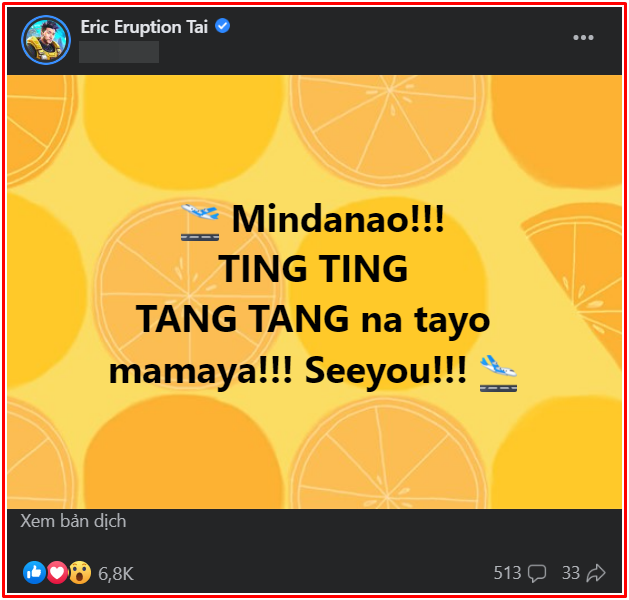Open the 6,8K reactions list
Viewport: 629px width, 600px height.
point(116,574)
